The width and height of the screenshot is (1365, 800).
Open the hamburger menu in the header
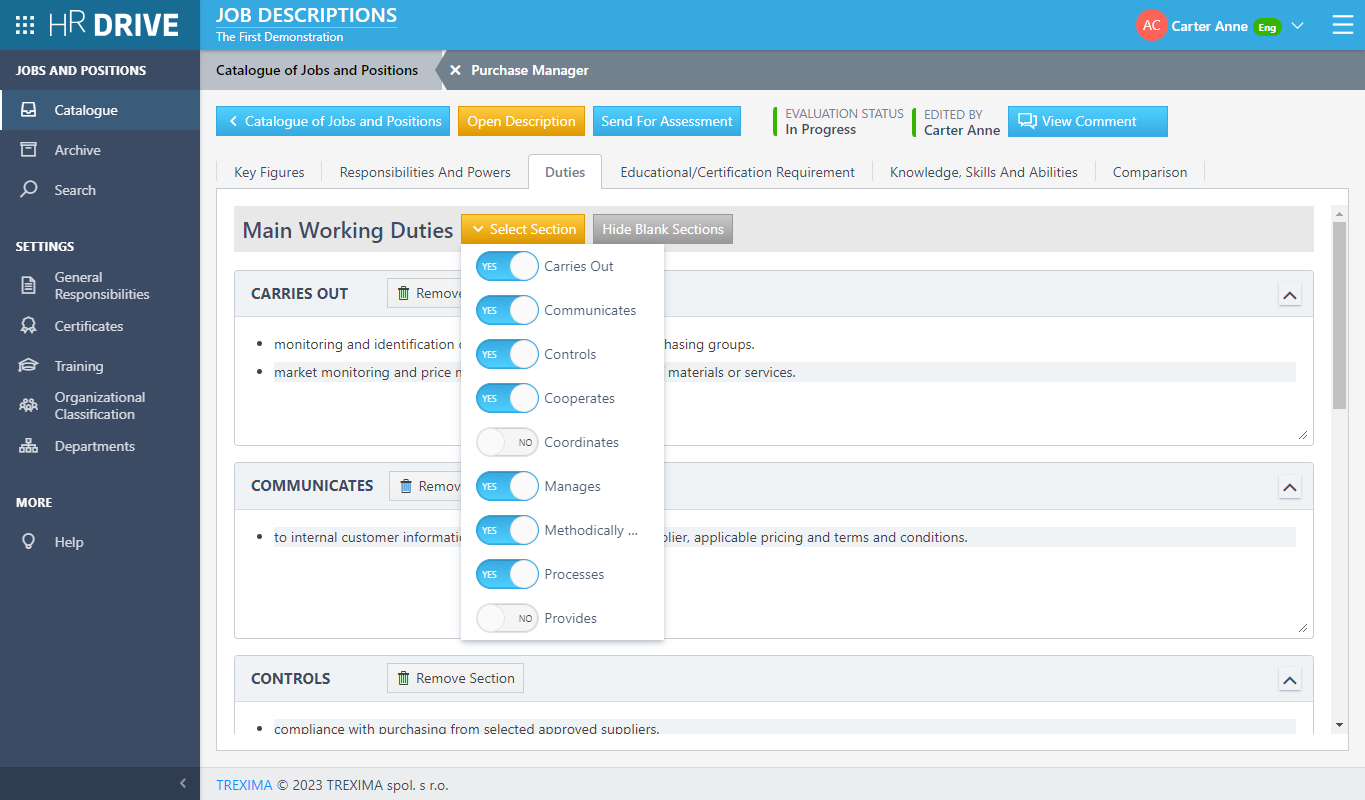click(1342, 25)
